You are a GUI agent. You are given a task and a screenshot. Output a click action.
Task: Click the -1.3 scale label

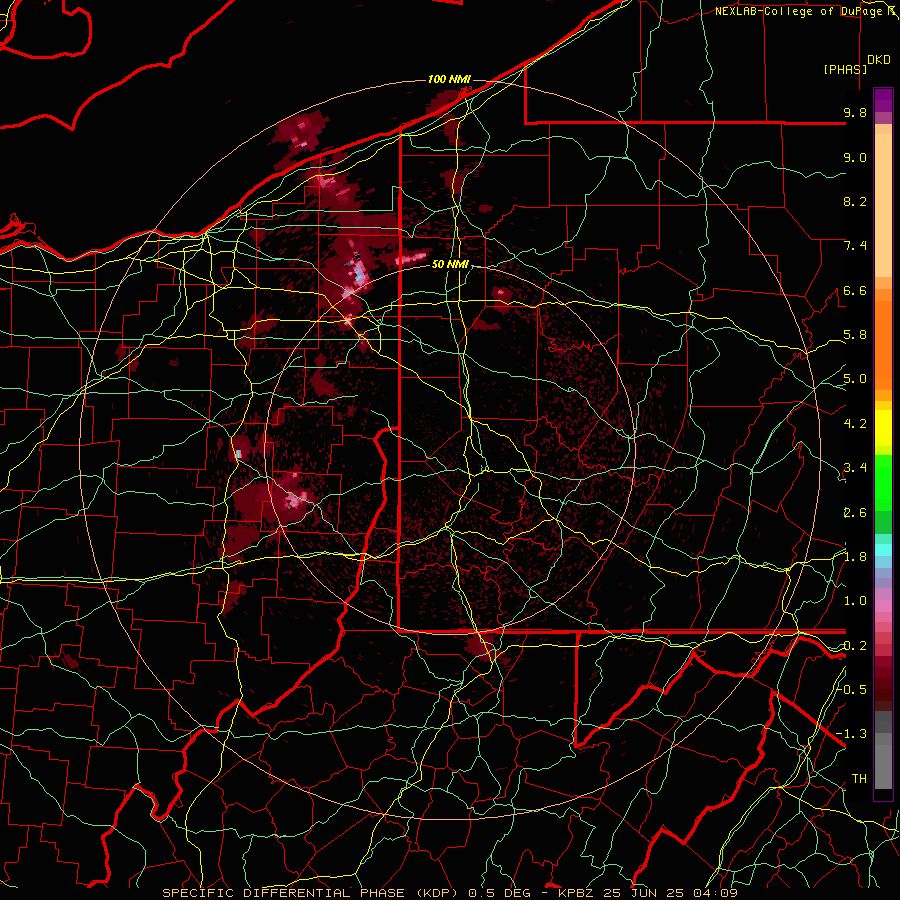pos(852,734)
